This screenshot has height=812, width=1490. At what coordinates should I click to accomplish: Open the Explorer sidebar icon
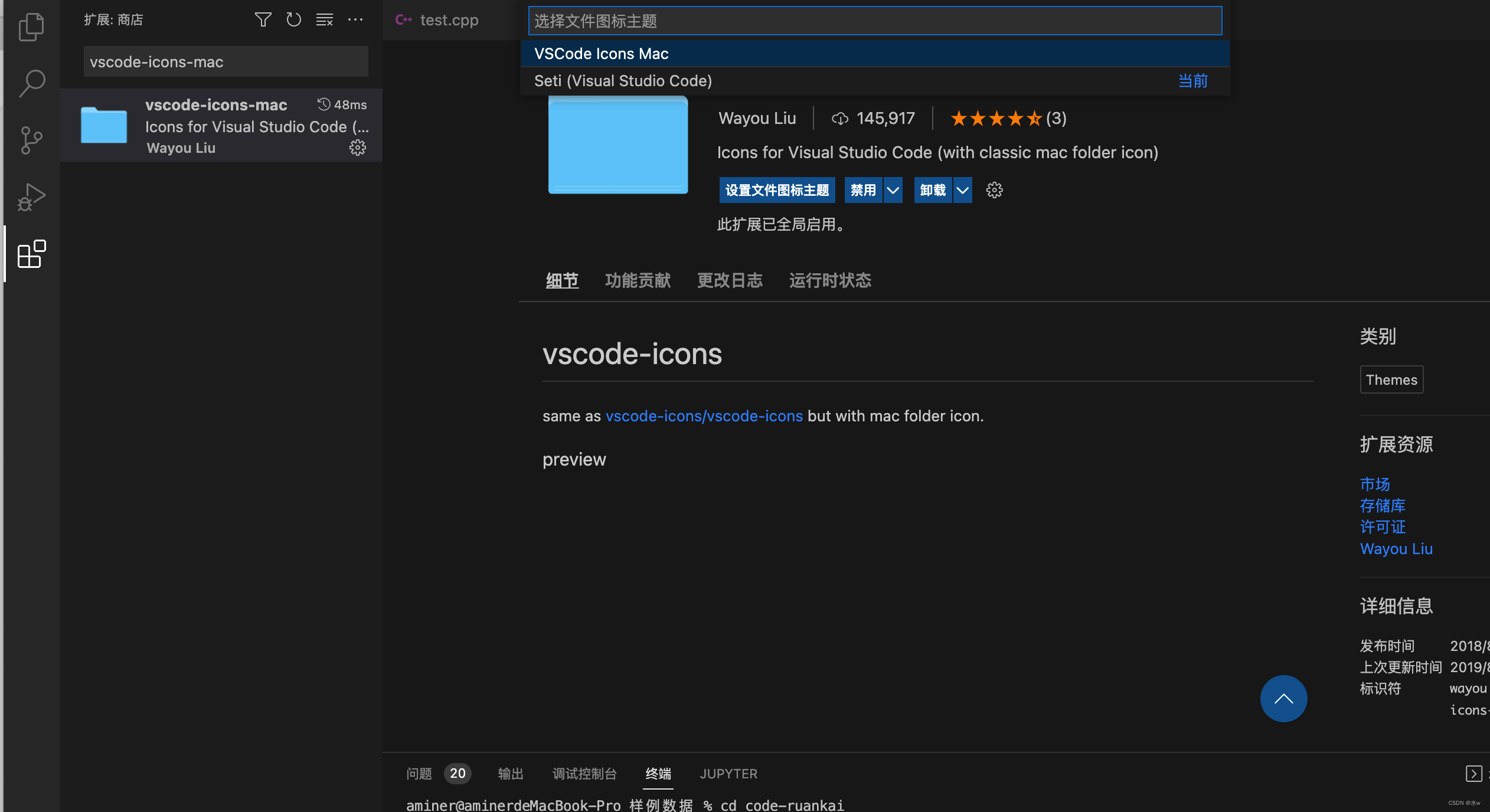tap(31, 26)
